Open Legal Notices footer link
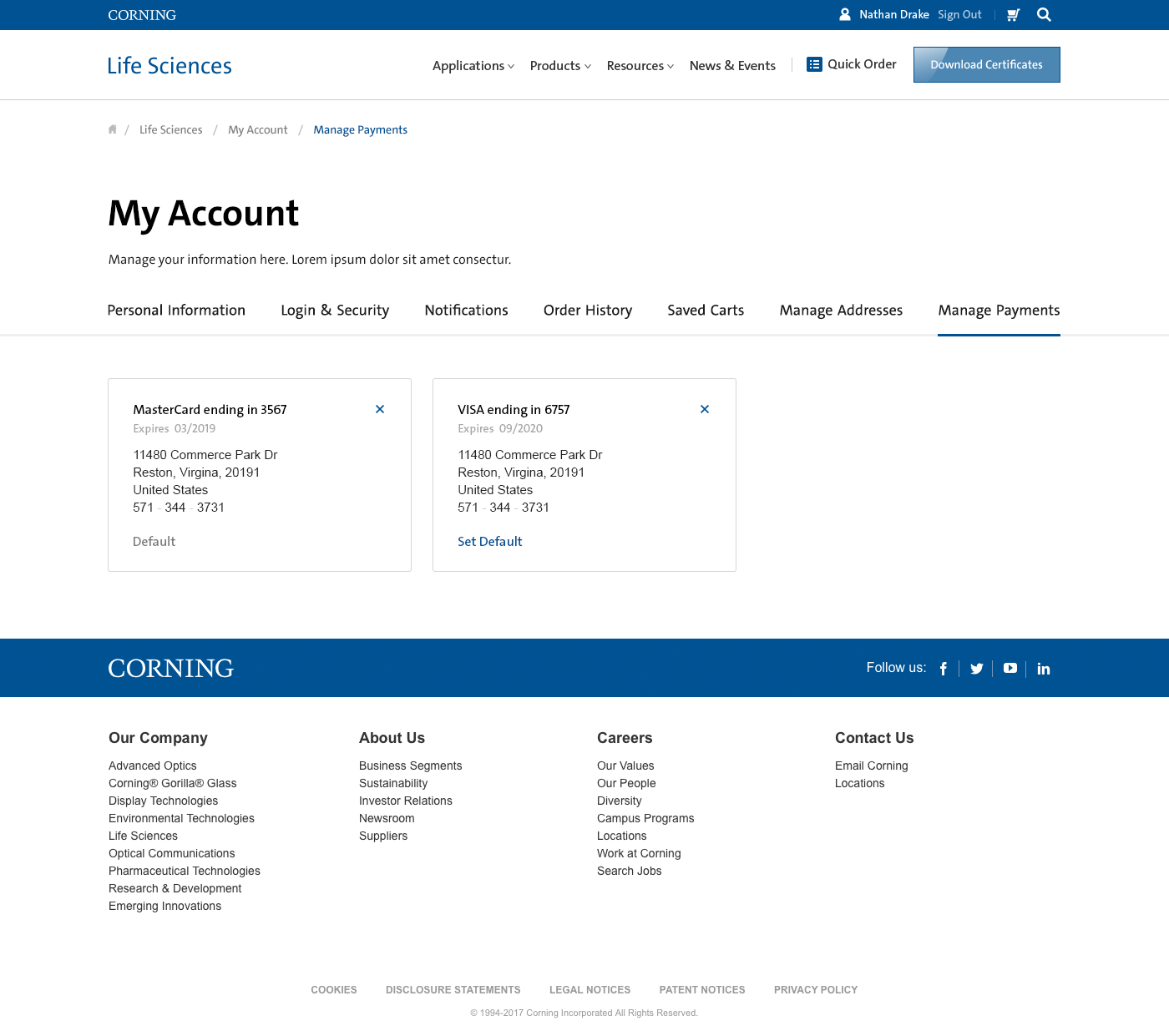 click(x=590, y=990)
